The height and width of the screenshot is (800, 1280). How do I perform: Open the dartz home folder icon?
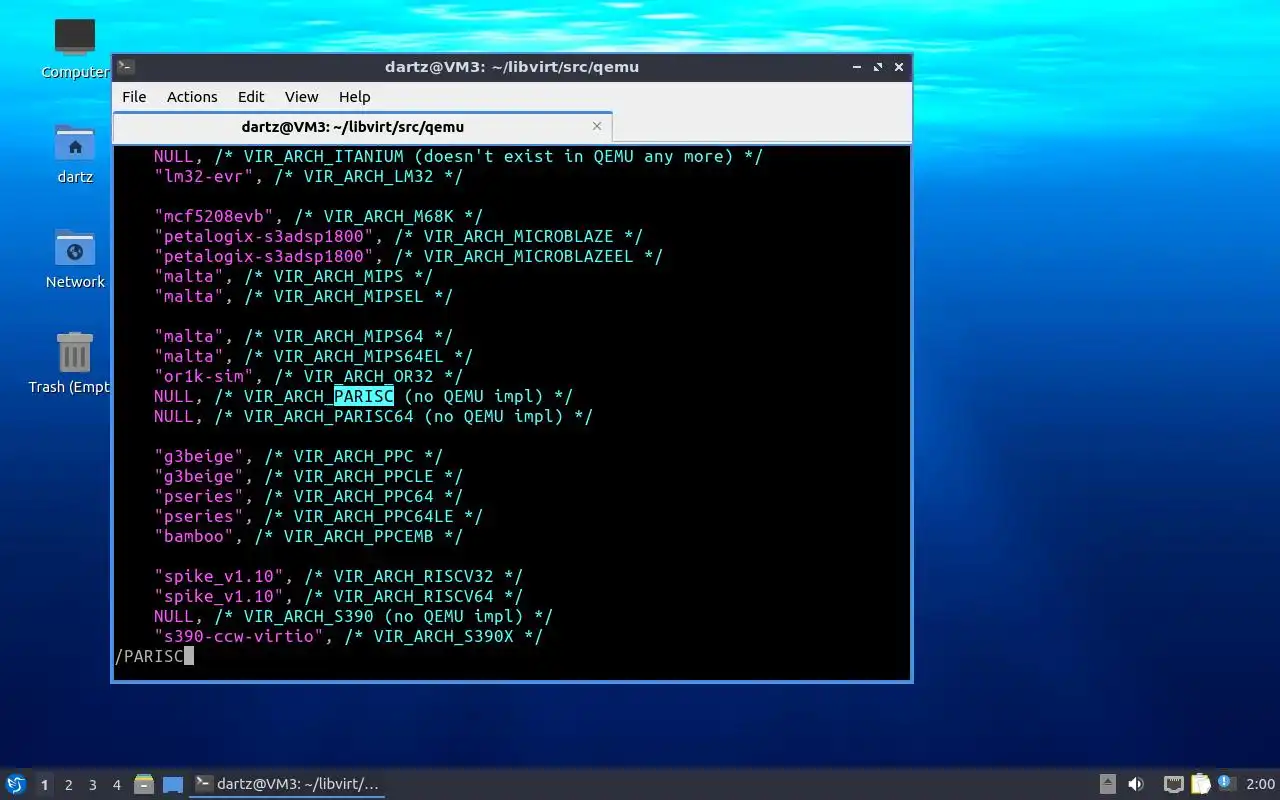(75, 154)
